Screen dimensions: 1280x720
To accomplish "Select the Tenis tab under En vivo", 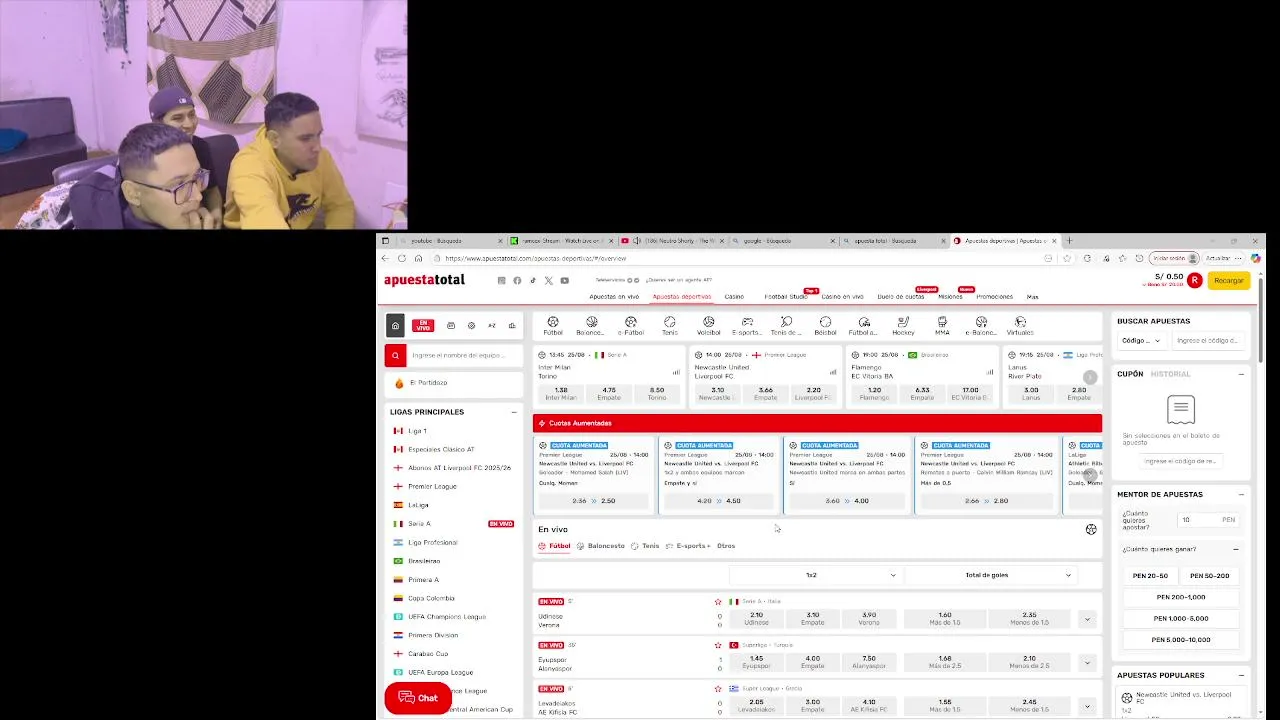I will (x=645, y=546).
